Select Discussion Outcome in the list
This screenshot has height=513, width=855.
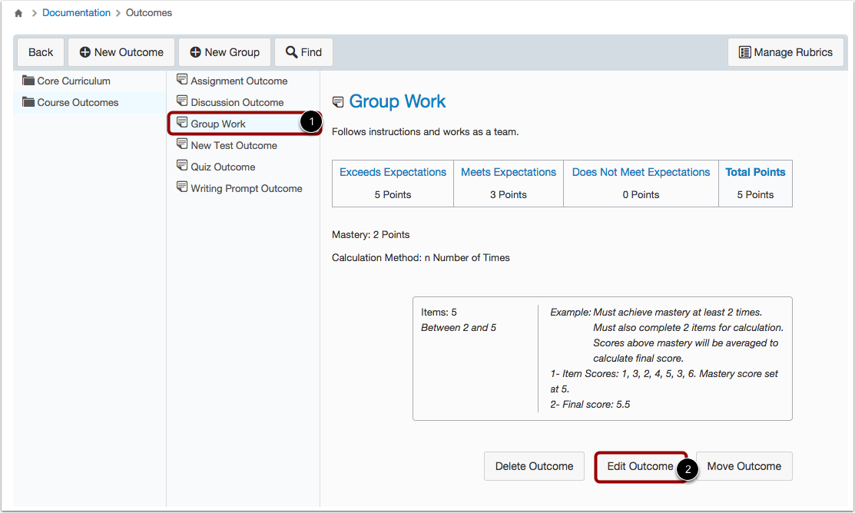237,102
